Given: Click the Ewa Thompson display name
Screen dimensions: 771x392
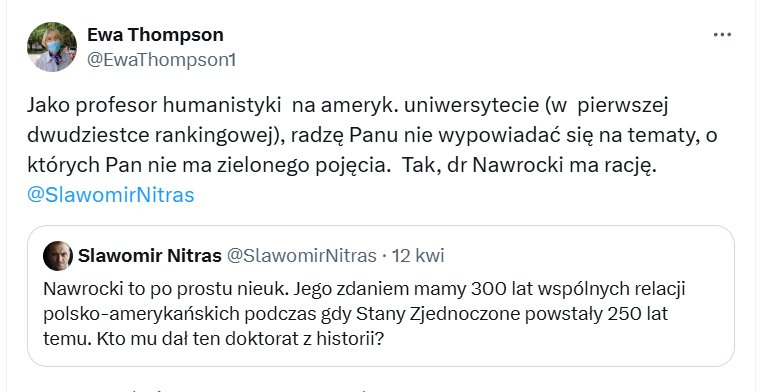Looking at the screenshot, I should click(x=155, y=35).
